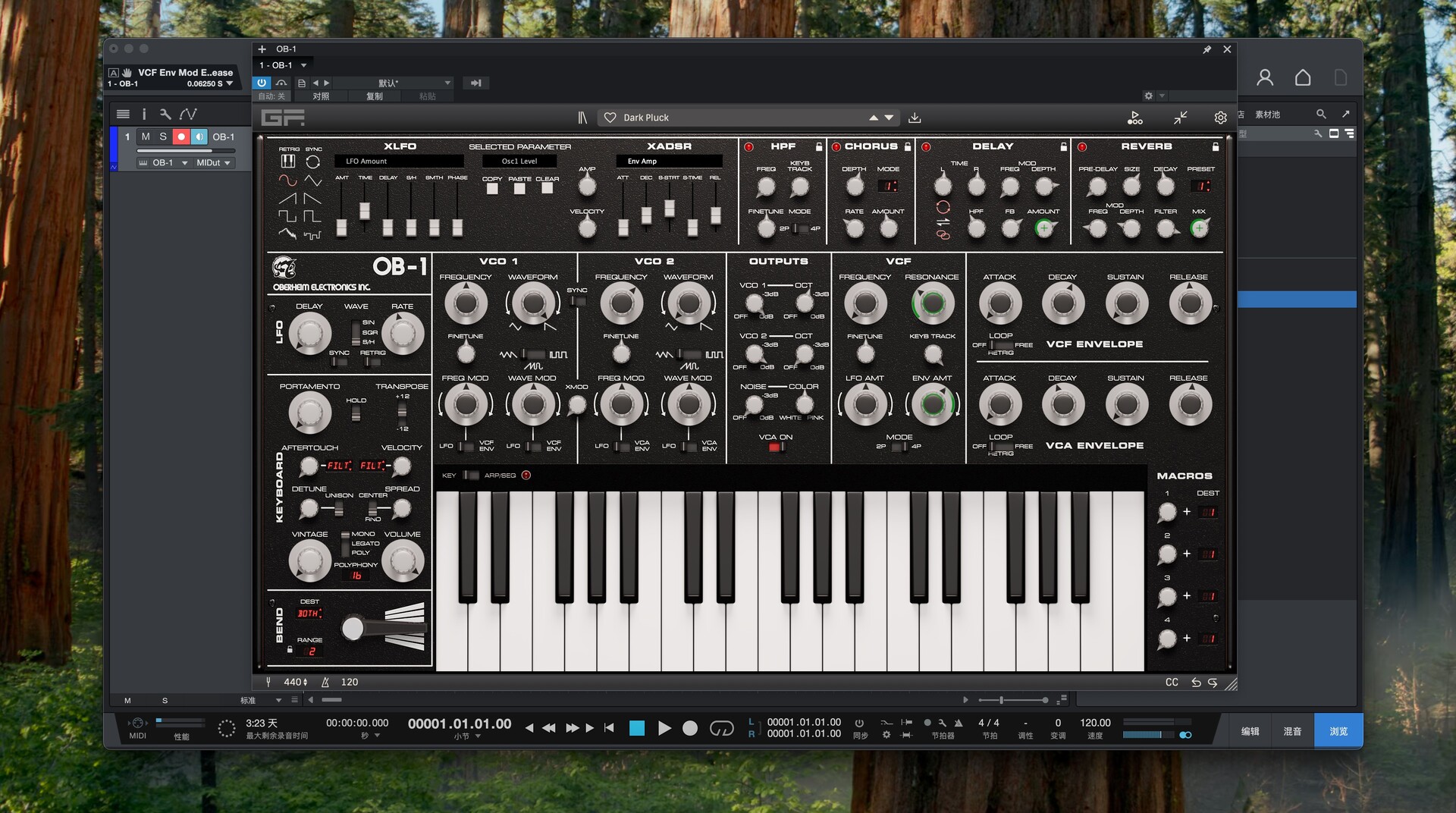Open the track inspector 'i' icon

tap(144, 114)
